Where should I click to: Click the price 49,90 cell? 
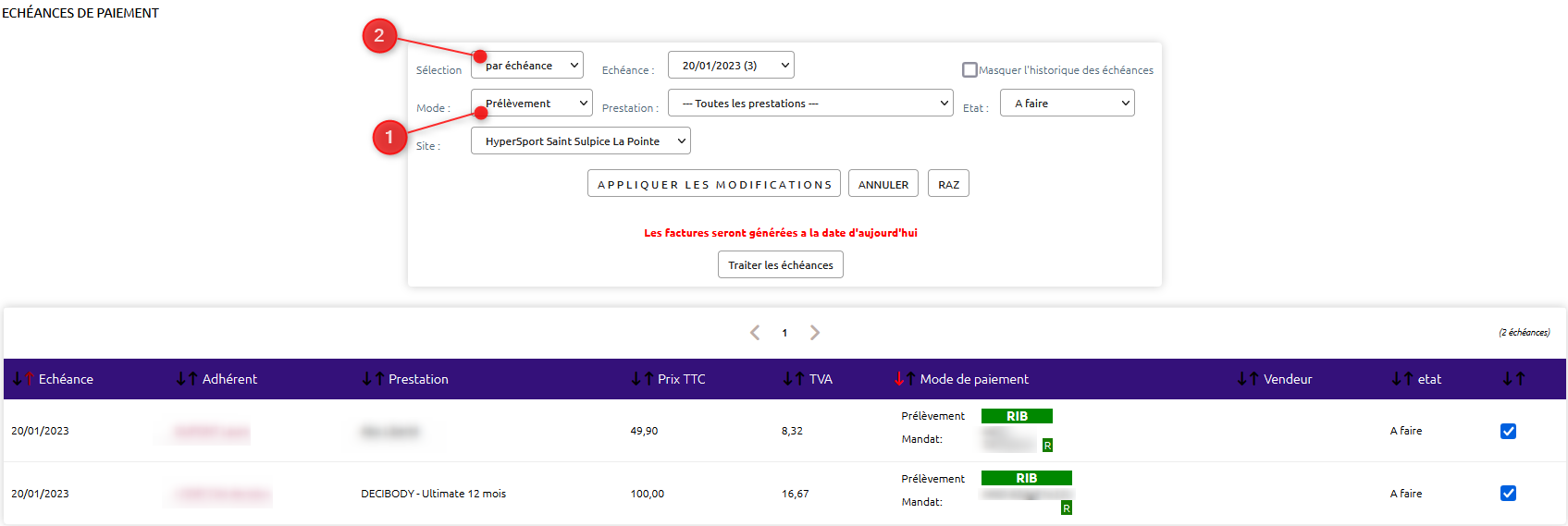pyautogui.click(x=644, y=431)
